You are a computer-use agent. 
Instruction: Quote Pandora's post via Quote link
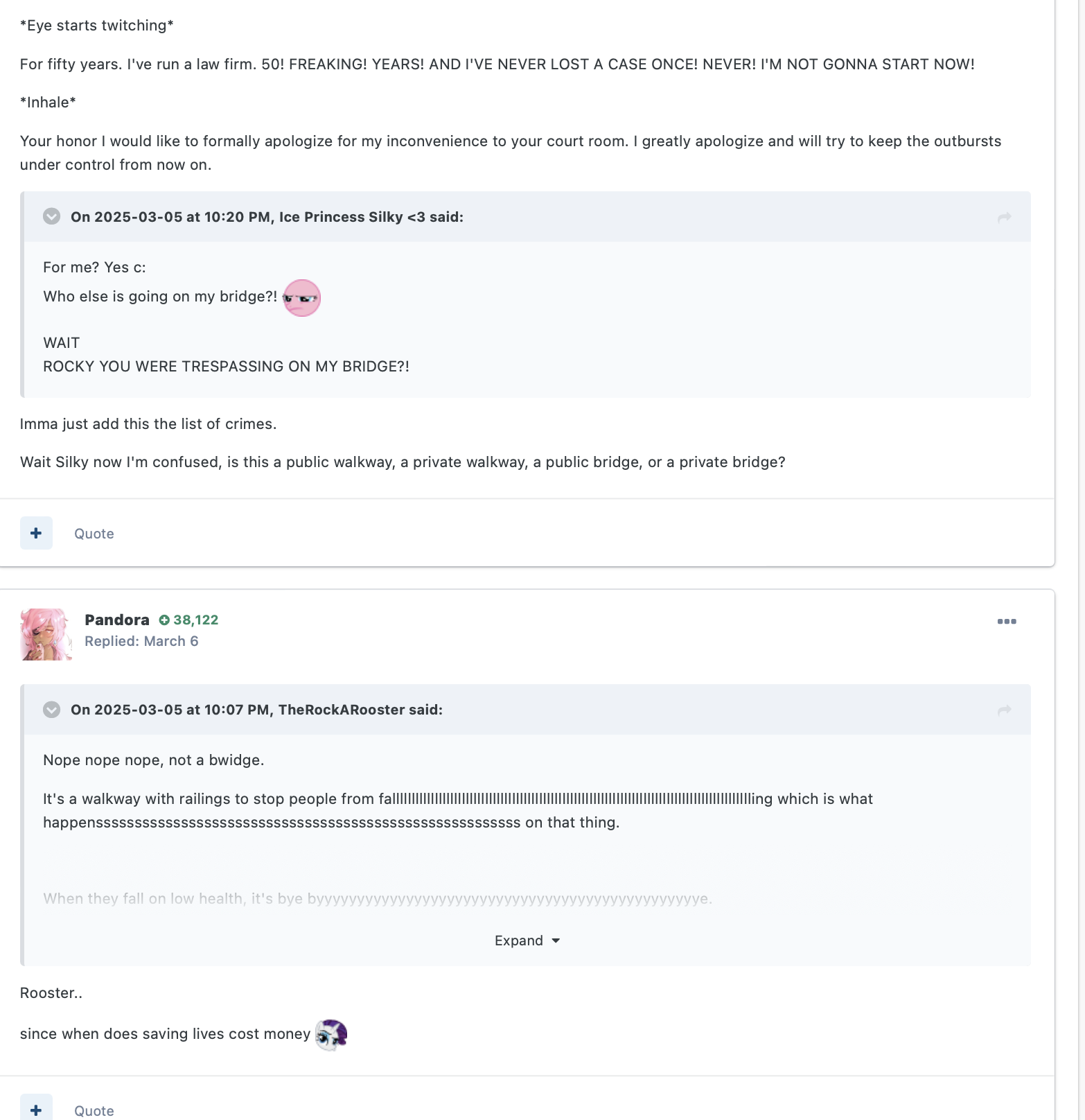click(x=94, y=1111)
